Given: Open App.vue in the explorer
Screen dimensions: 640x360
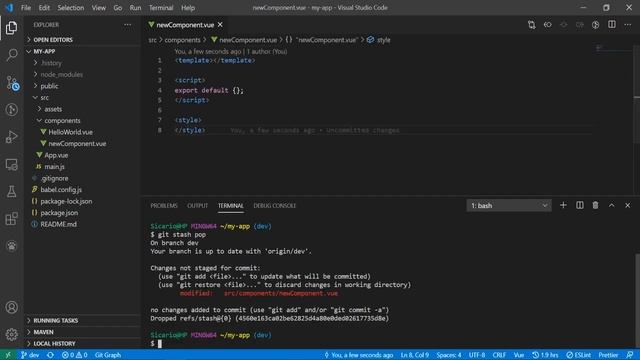Looking at the screenshot, I should tap(82, 155).
